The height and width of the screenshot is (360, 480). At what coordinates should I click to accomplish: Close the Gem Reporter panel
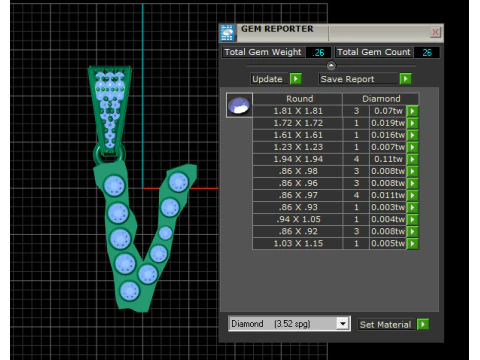[435, 32]
